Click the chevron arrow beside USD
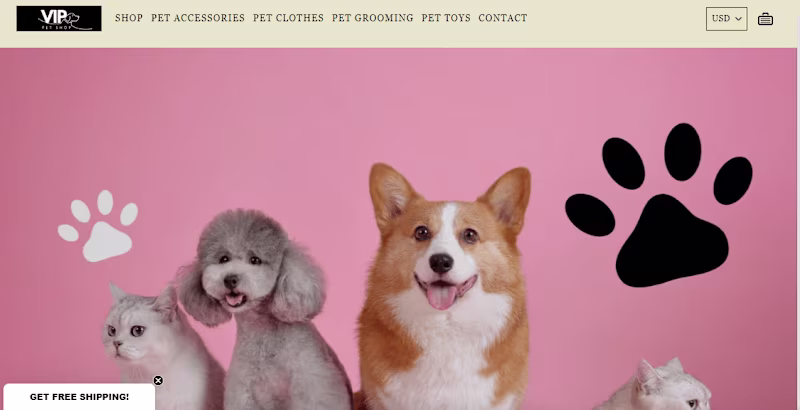Screen dimensions: 800x410 [738, 19]
